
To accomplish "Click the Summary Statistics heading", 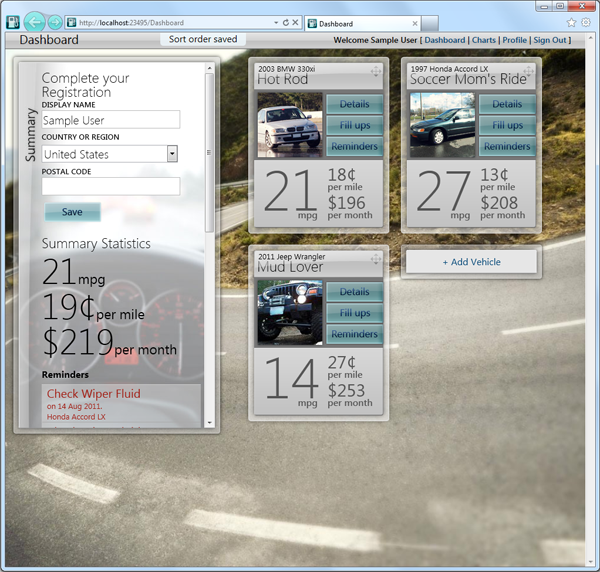I will pyautogui.click(x=96, y=244).
